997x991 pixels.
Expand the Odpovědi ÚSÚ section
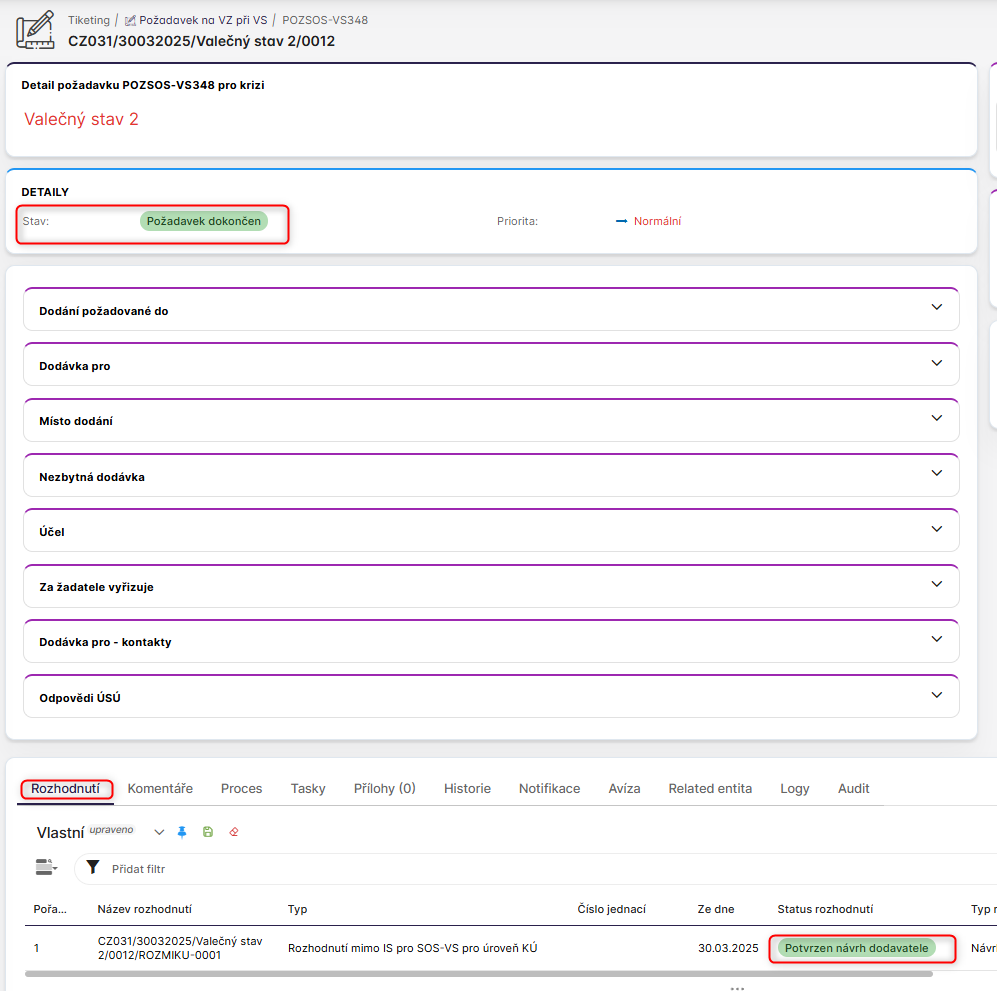pos(936,695)
